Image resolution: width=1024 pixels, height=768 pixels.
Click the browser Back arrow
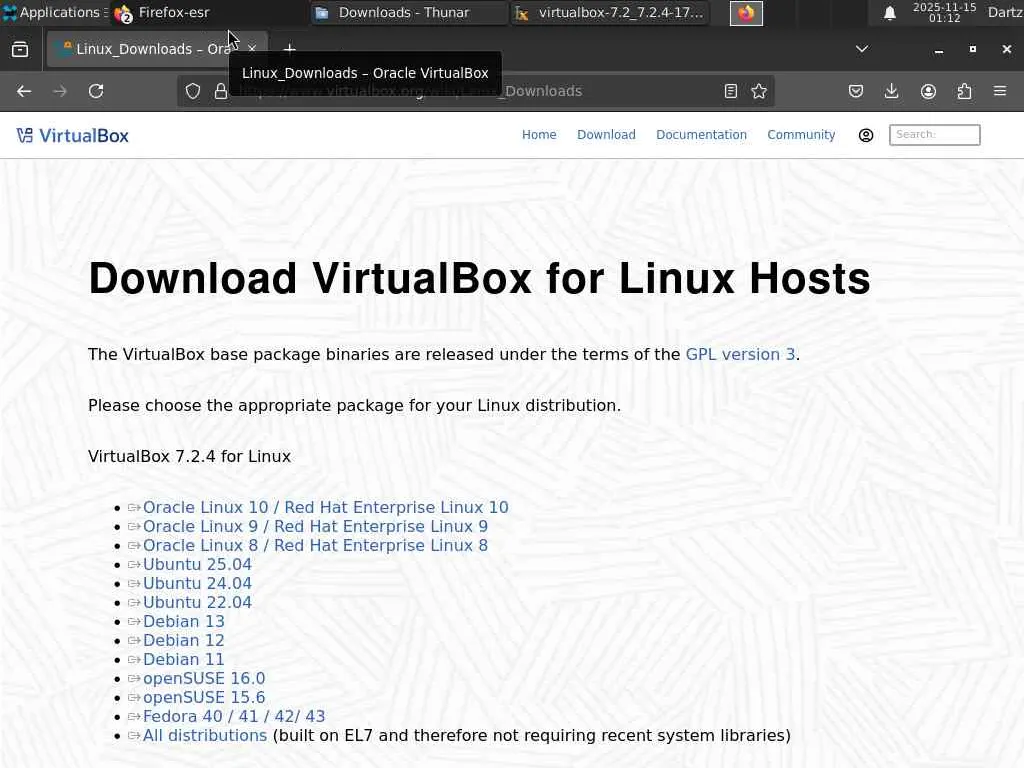tap(24, 91)
